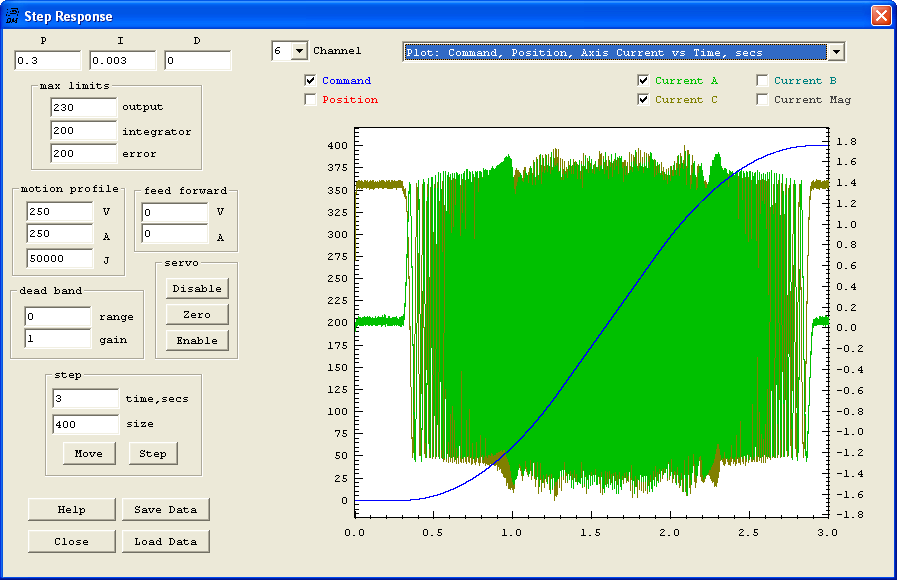Uncheck the Current C checkbox

[644, 100]
